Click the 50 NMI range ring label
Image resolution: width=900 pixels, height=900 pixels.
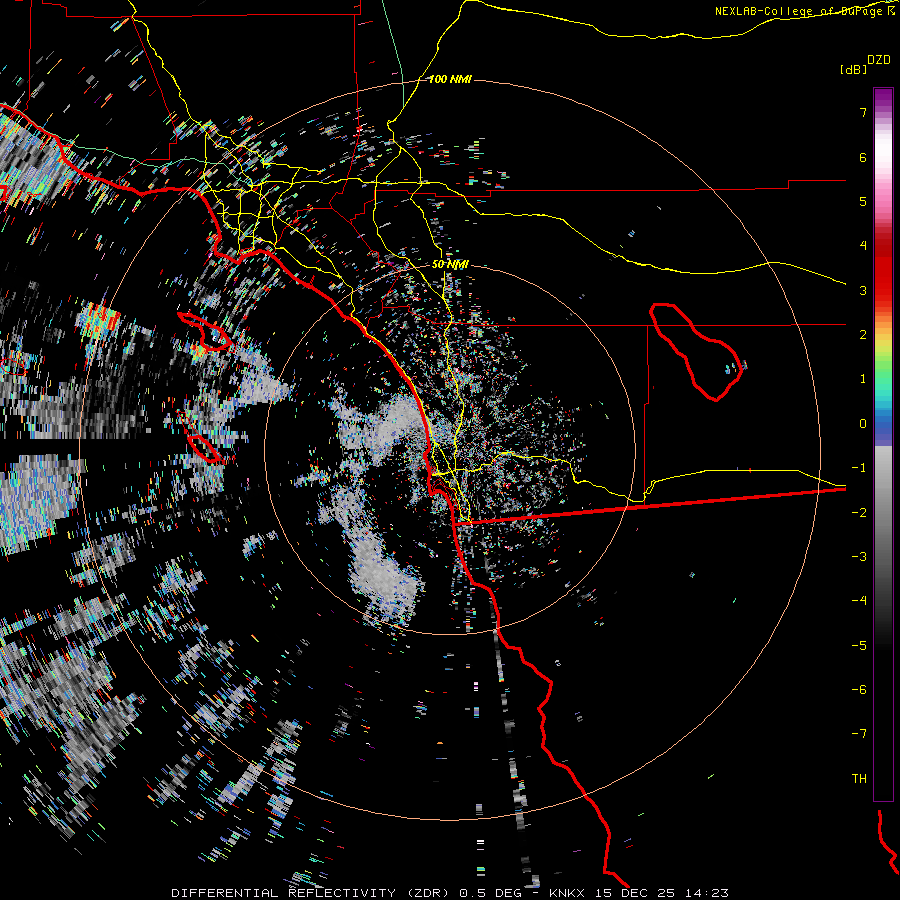[450, 265]
